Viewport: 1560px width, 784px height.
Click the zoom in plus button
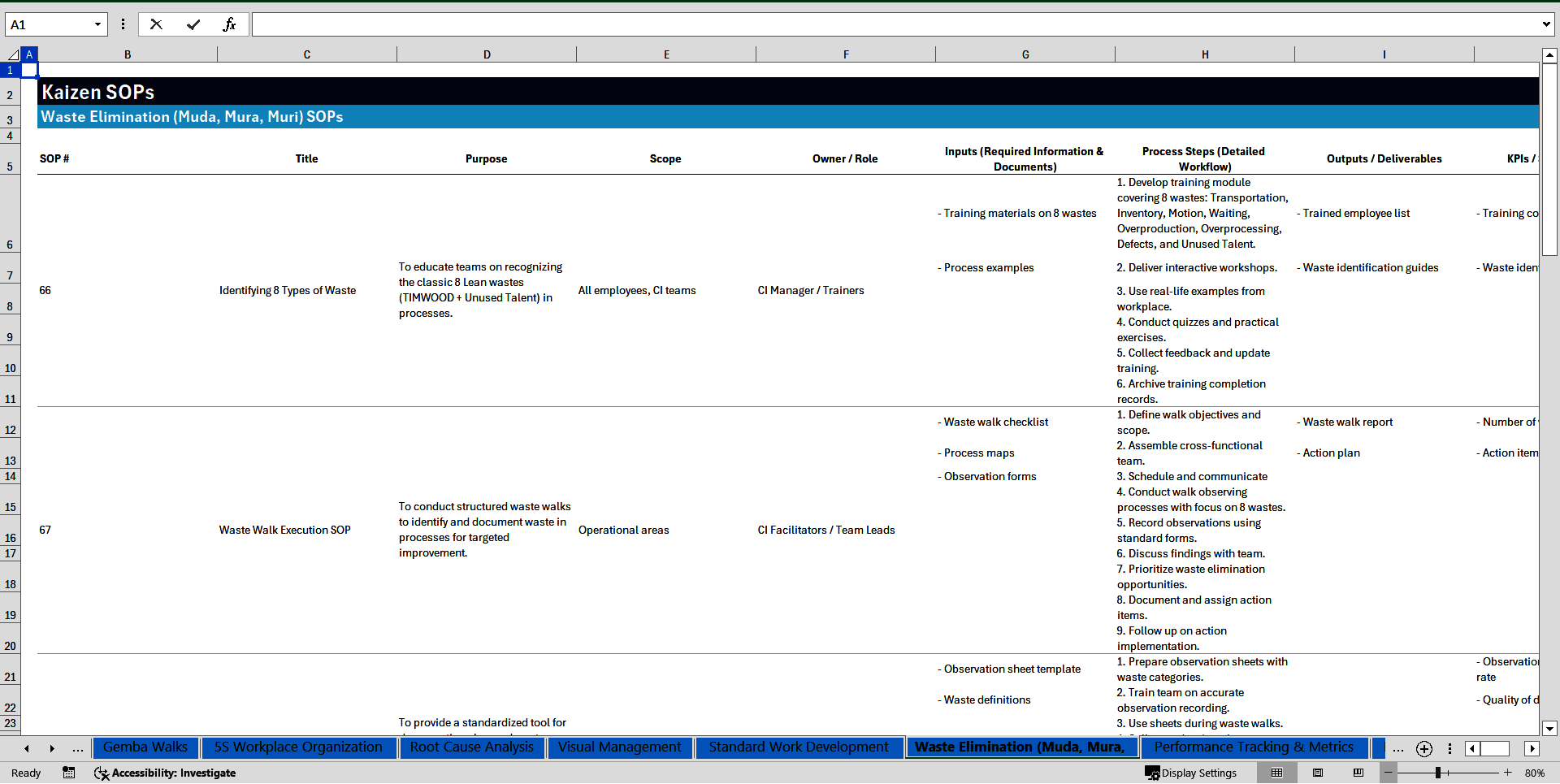1507,773
